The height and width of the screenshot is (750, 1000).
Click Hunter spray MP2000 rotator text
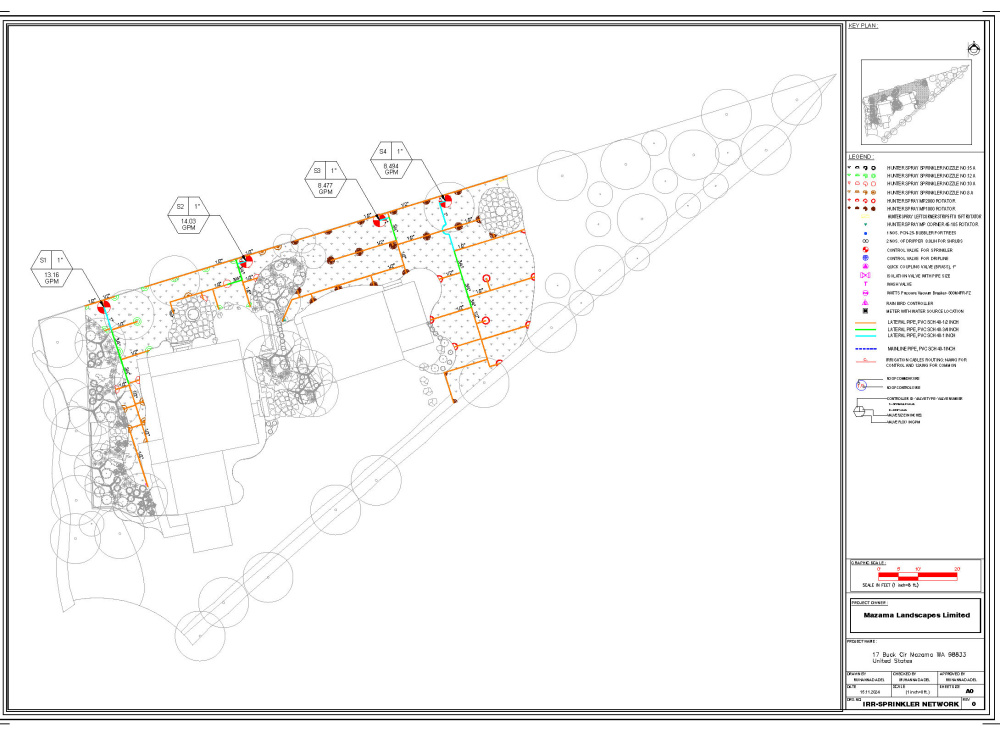[921, 201]
